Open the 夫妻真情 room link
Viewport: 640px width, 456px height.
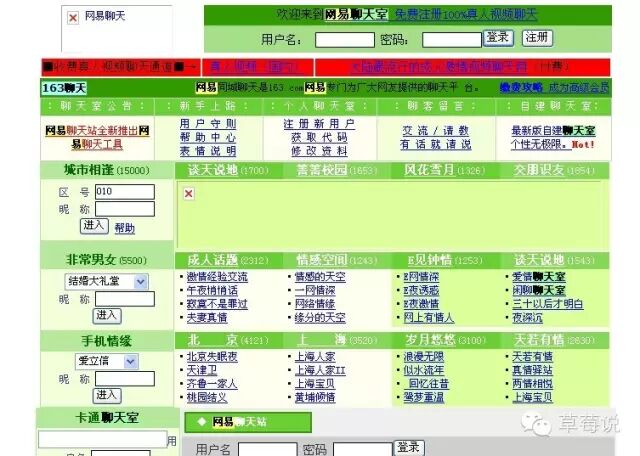pos(207,317)
